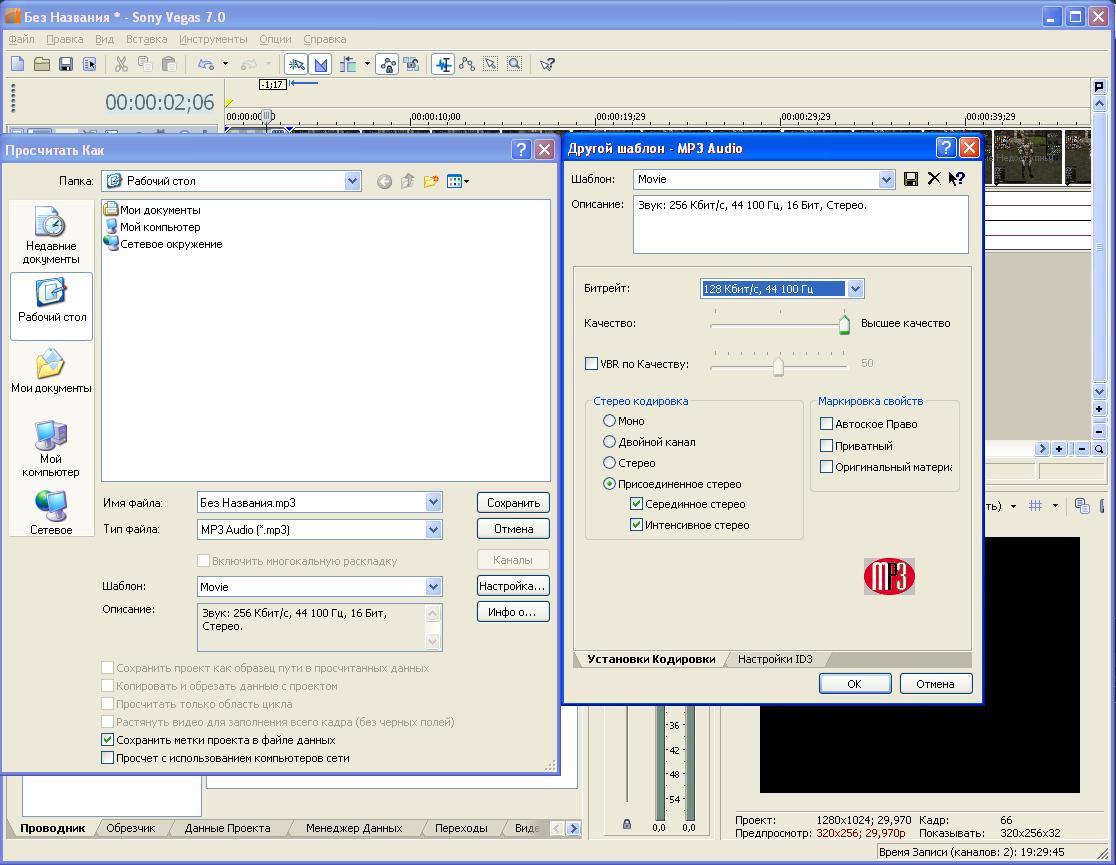Save the MP3 template with floppy icon
Viewport: 1116px width, 865px height.
click(x=910, y=179)
